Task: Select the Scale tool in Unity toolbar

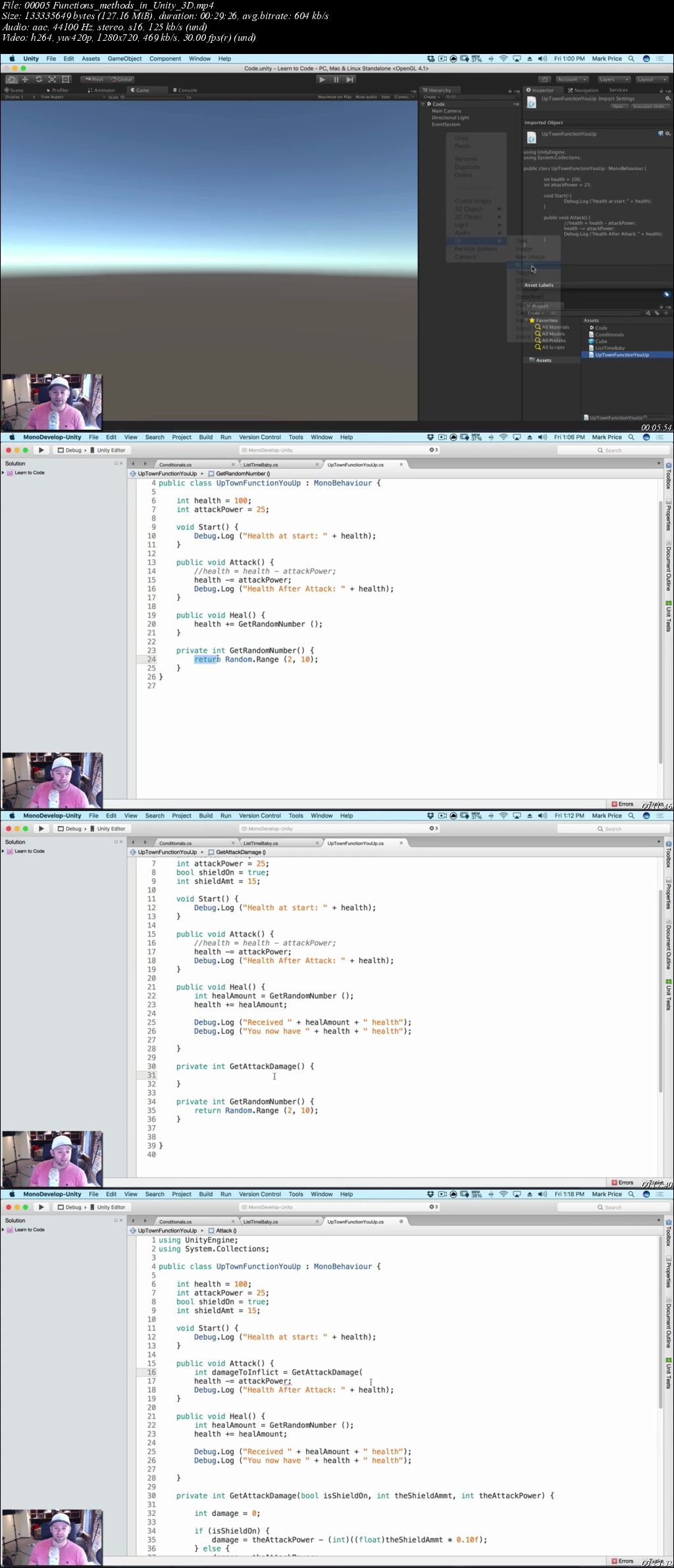Action: pyautogui.click(x=52, y=79)
